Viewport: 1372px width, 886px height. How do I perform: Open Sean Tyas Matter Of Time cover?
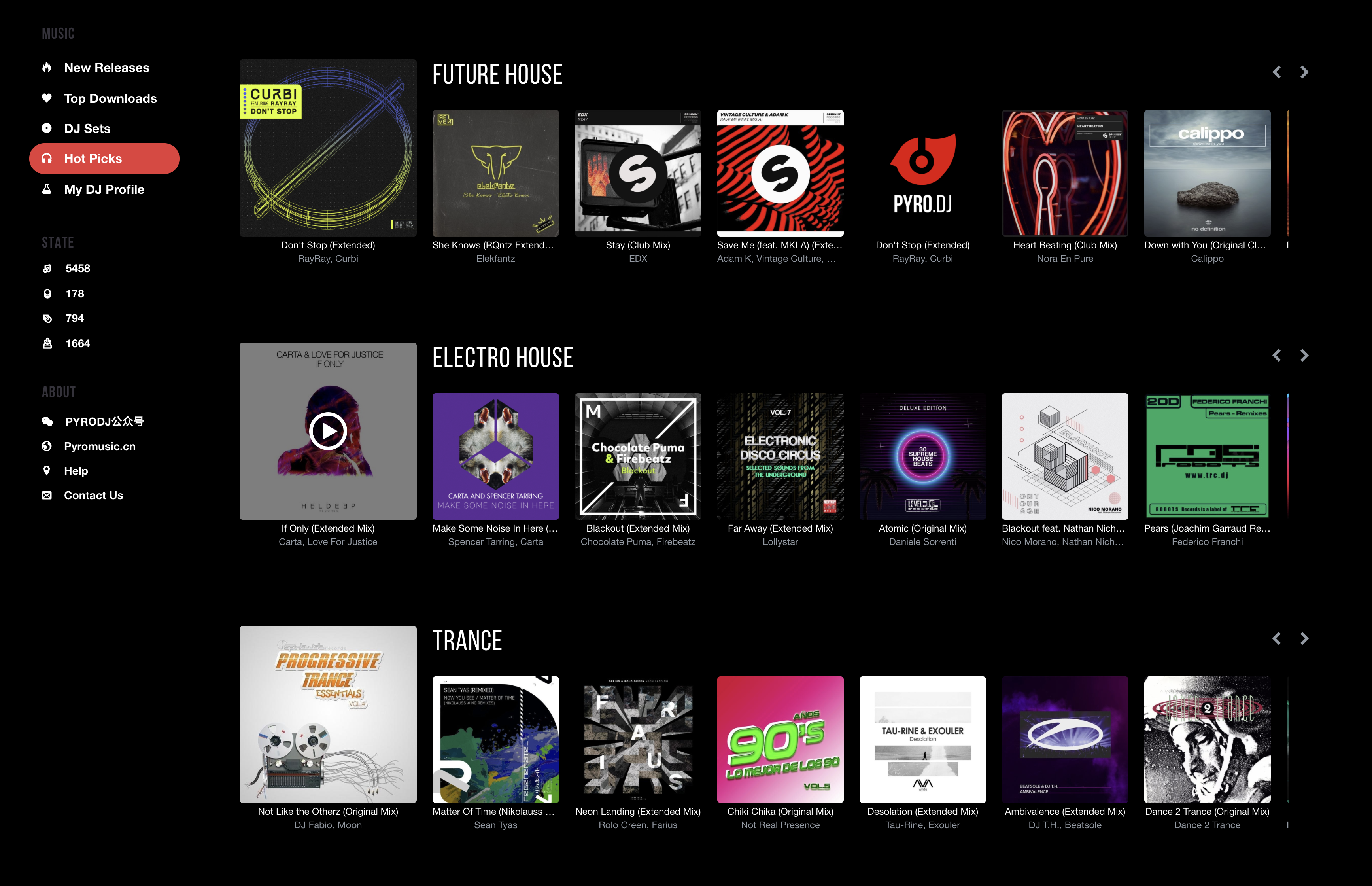point(496,739)
